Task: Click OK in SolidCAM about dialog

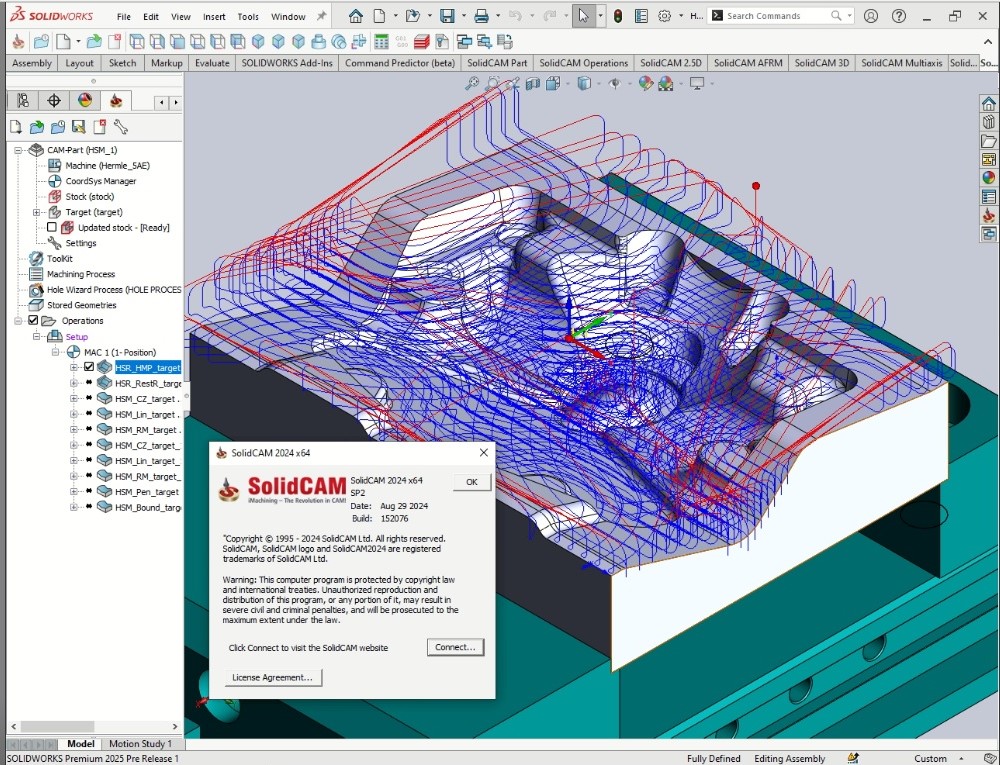Action: click(472, 482)
